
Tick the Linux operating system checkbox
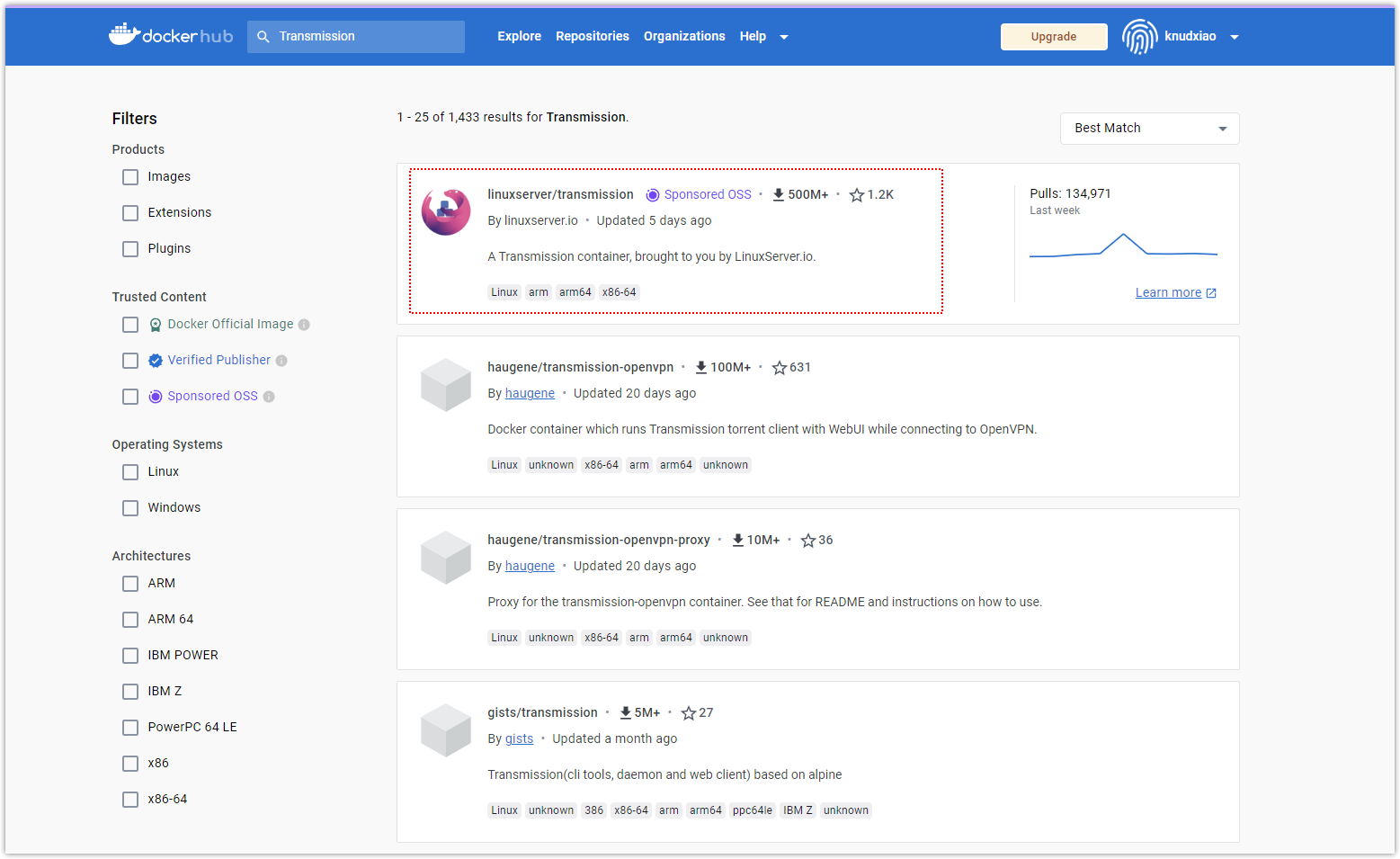tap(130, 472)
